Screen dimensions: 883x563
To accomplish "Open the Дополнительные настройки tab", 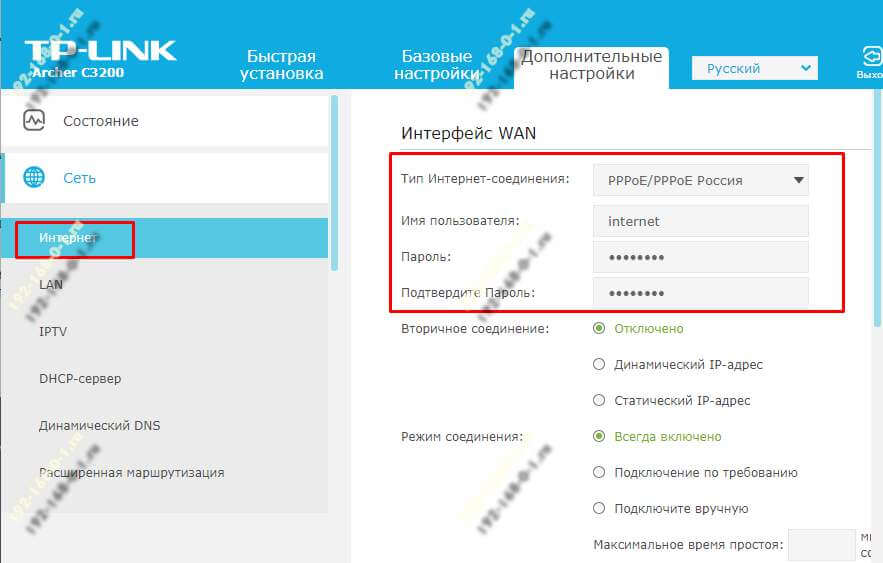I will coord(591,65).
